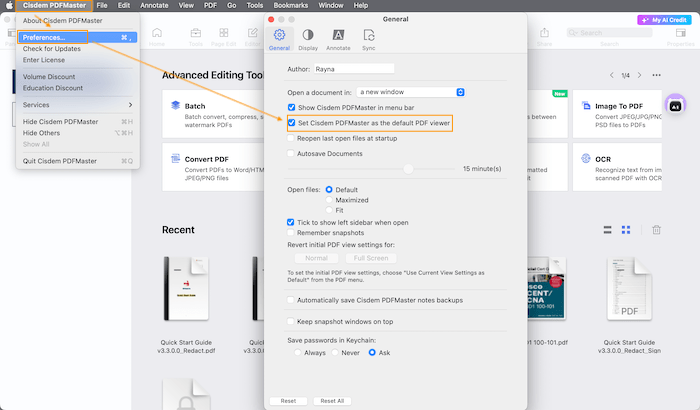
Task: Open the three-dot more options menu
Action: (656, 75)
